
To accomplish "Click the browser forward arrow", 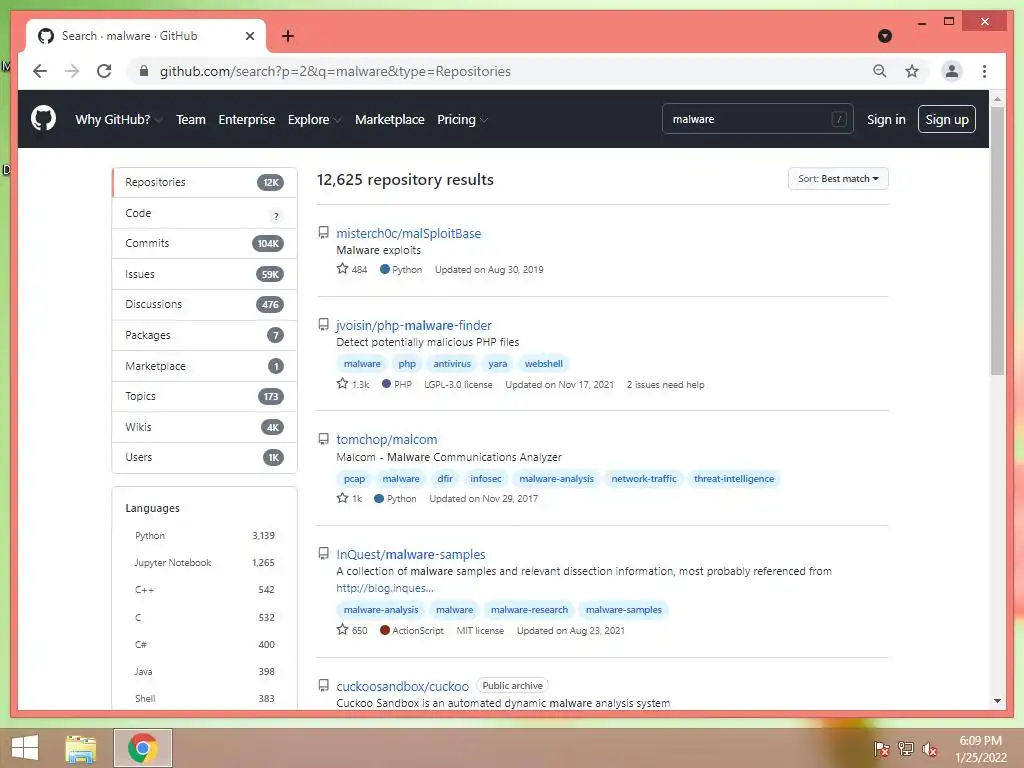I will (72, 71).
